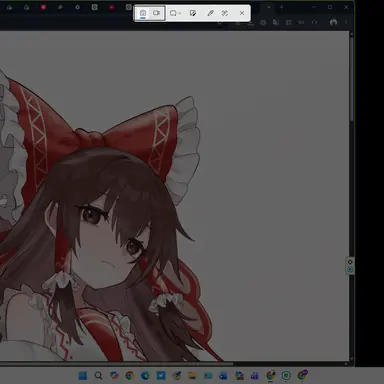Open the browser profile avatar
The width and height of the screenshot is (384, 384).
coord(333,22)
